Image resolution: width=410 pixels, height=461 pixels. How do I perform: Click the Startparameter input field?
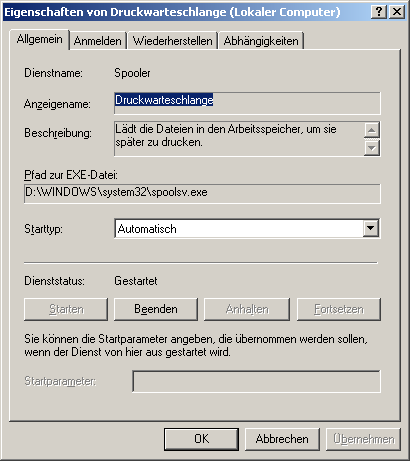click(x=256, y=381)
